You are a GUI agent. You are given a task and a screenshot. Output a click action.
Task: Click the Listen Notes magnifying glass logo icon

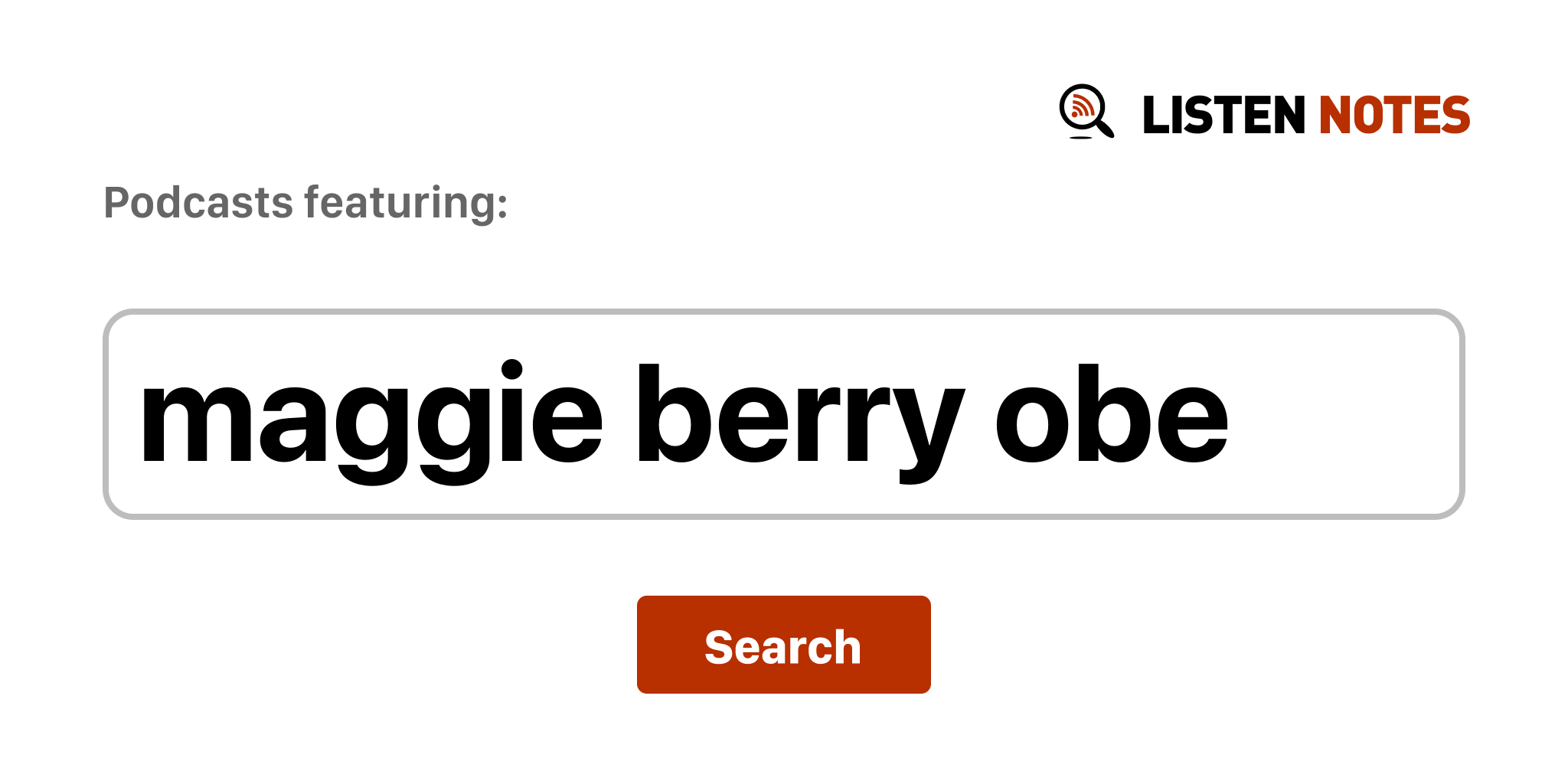(1086, 112)
